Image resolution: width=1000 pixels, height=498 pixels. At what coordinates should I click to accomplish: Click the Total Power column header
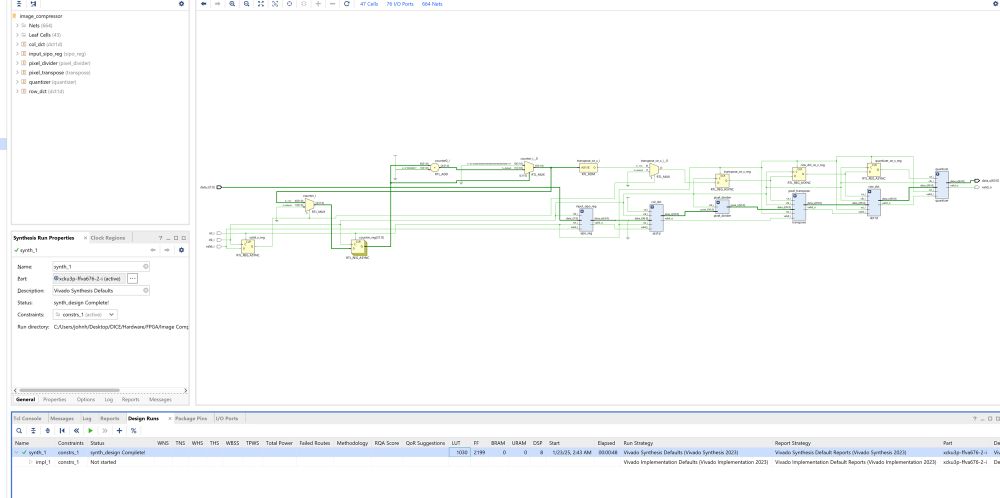(279, 443)
